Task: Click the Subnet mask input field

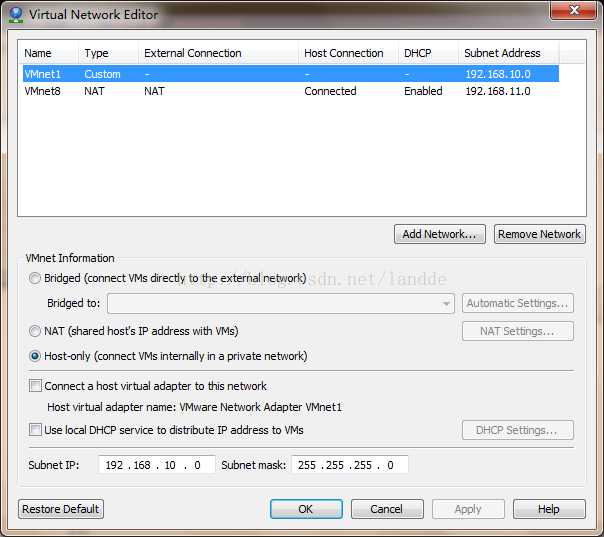Action: pyautogui.click(x=350, y=465)
